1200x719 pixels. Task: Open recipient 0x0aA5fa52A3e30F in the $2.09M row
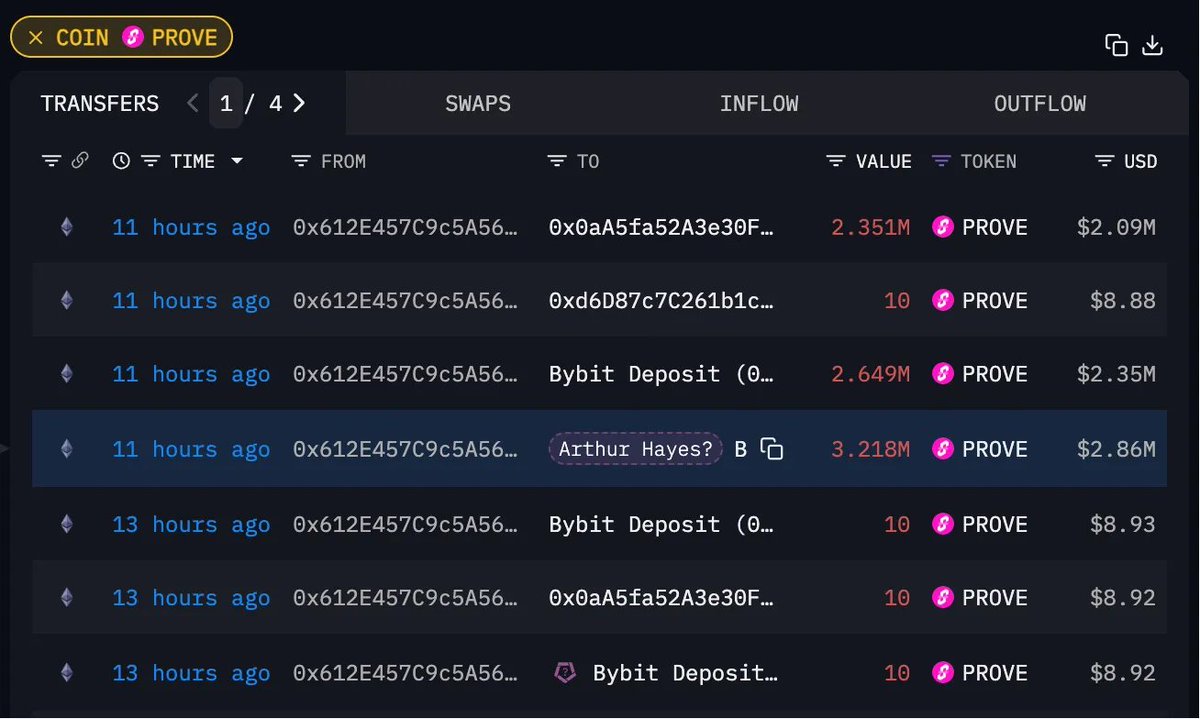661,228
